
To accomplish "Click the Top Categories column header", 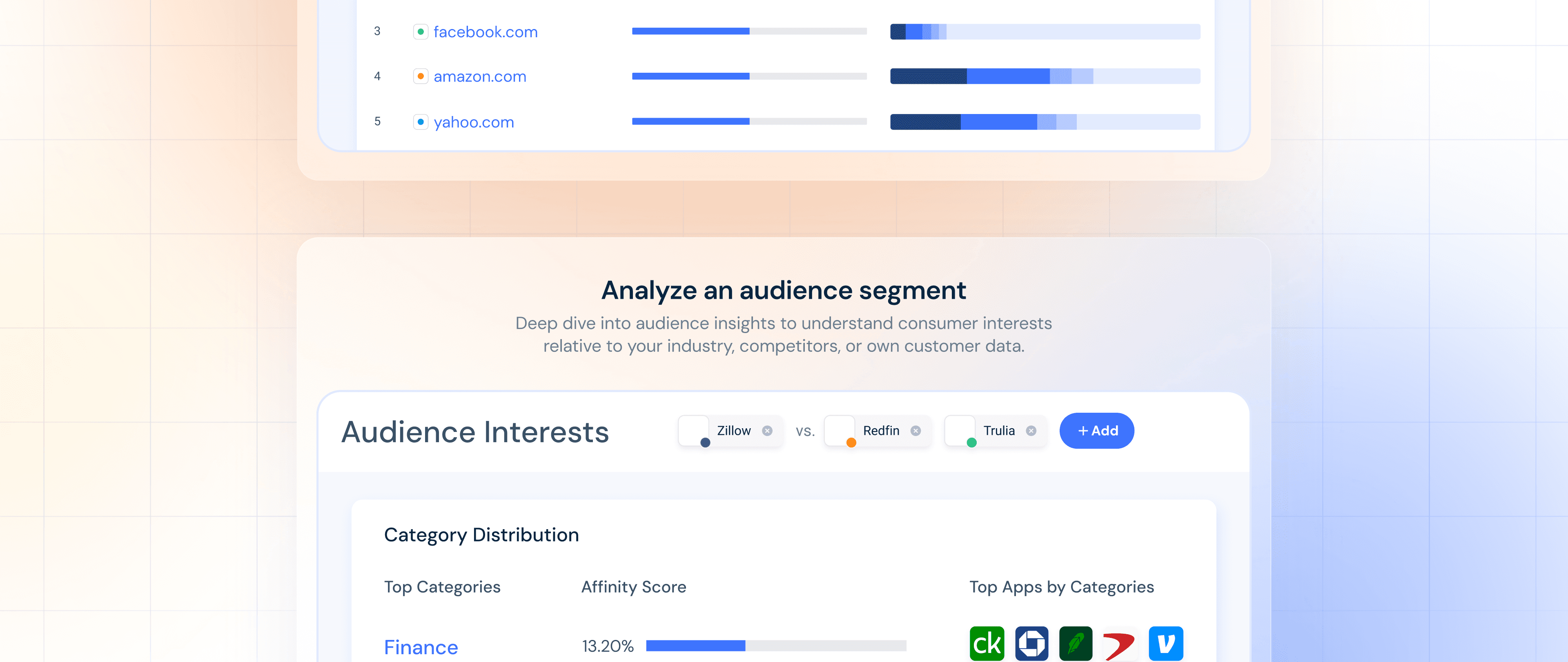I will [x=442, y=586].
